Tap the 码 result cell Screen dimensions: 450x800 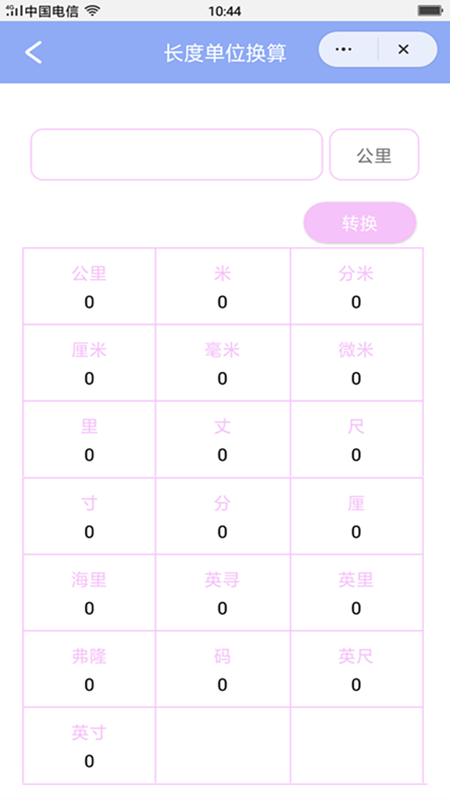coord(222,669)
